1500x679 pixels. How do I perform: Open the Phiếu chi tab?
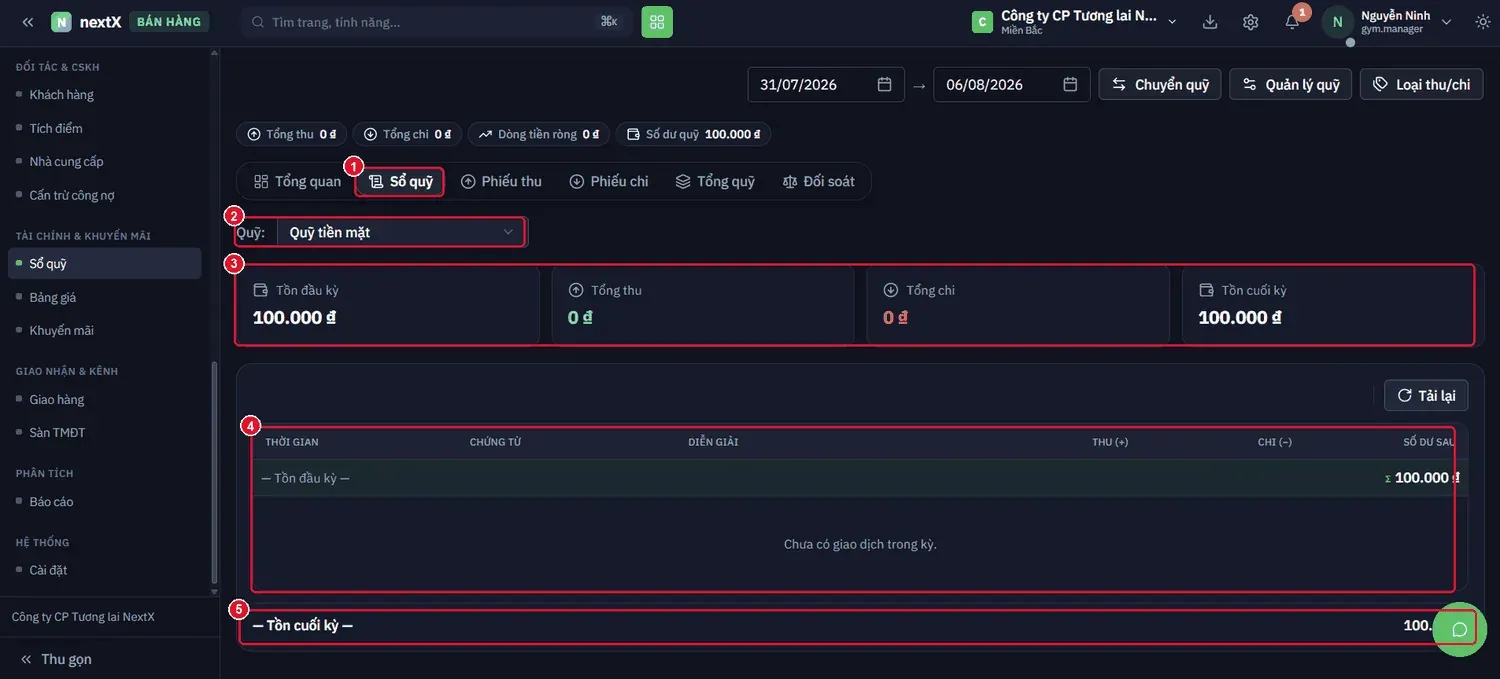click(x=609, y=181)
